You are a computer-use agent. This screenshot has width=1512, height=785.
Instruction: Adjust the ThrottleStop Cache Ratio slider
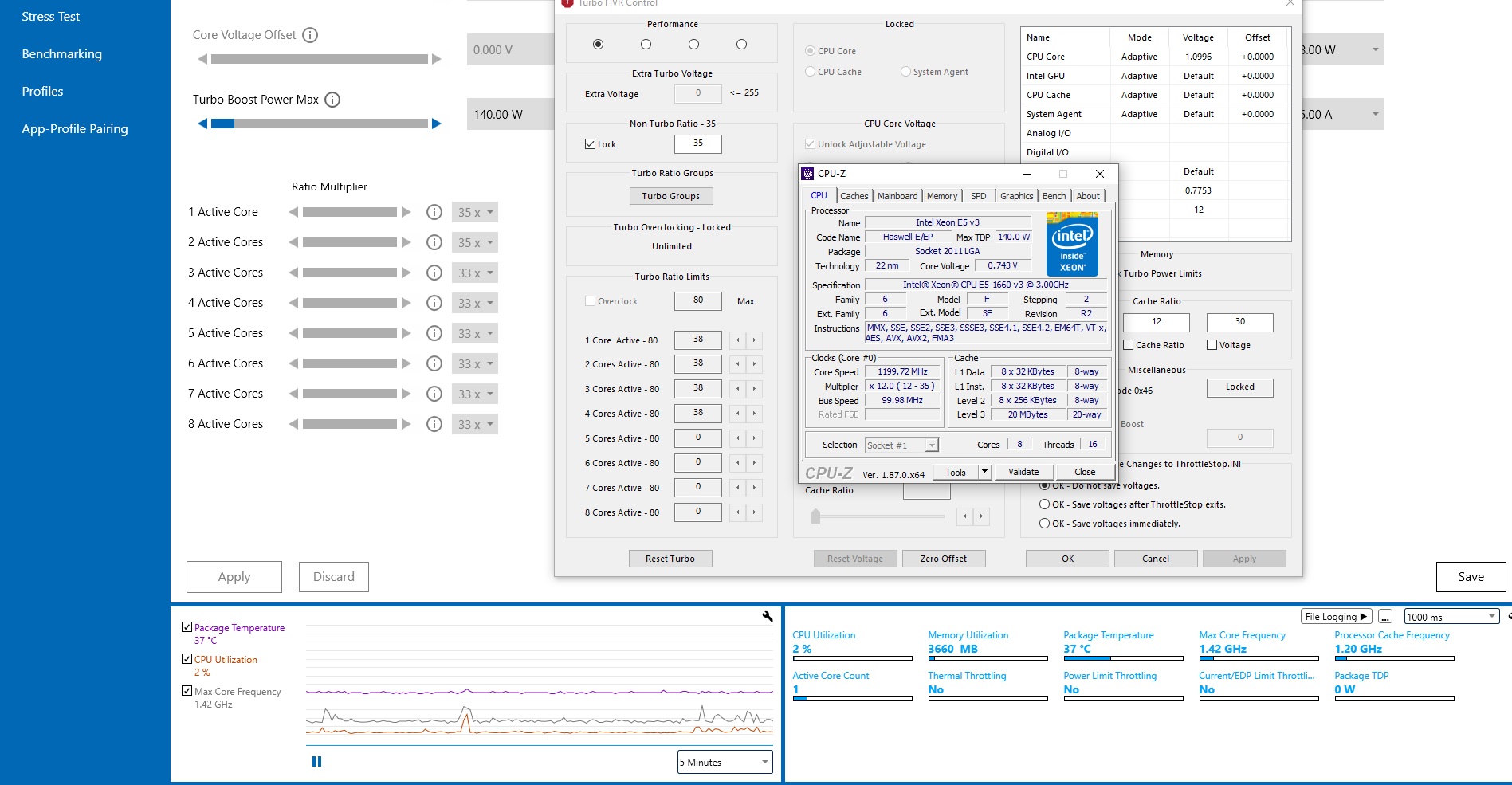point(878,516)
